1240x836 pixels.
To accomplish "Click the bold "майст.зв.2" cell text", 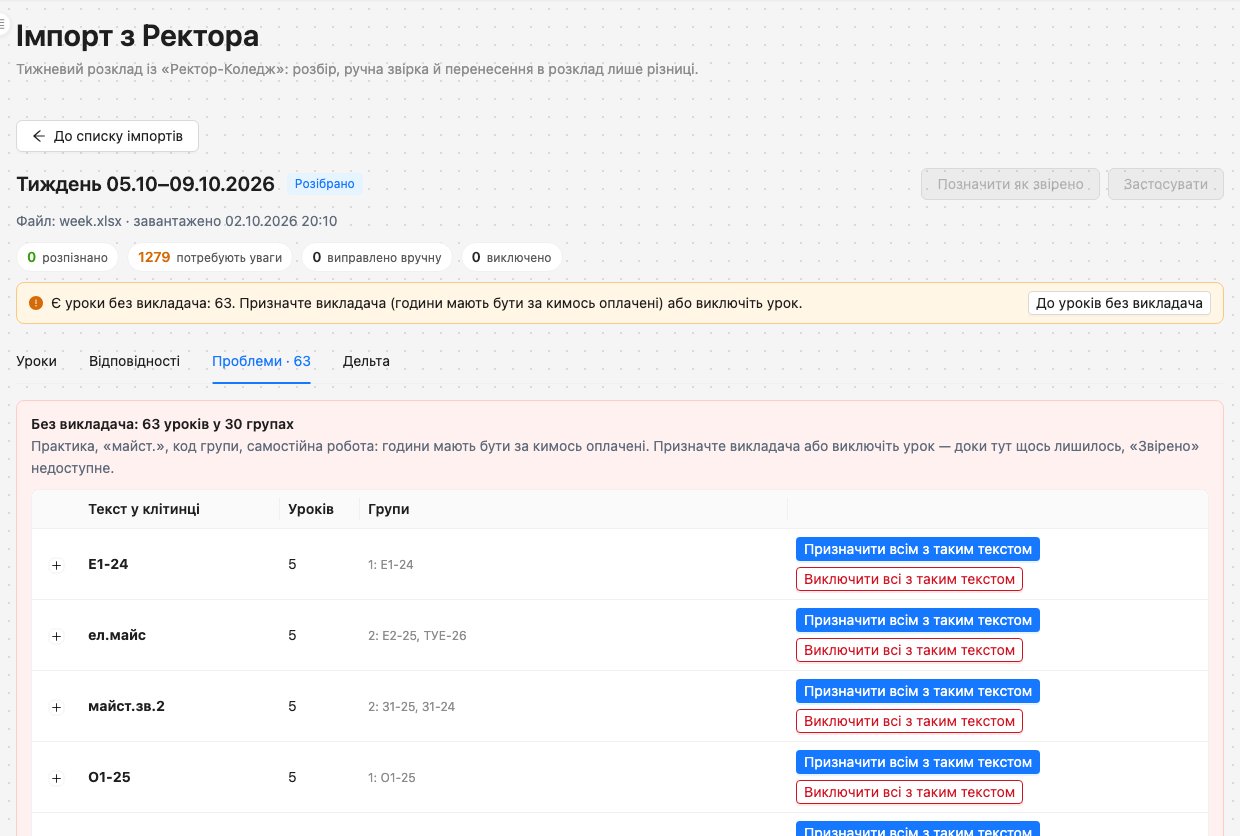I will (126, 706).
